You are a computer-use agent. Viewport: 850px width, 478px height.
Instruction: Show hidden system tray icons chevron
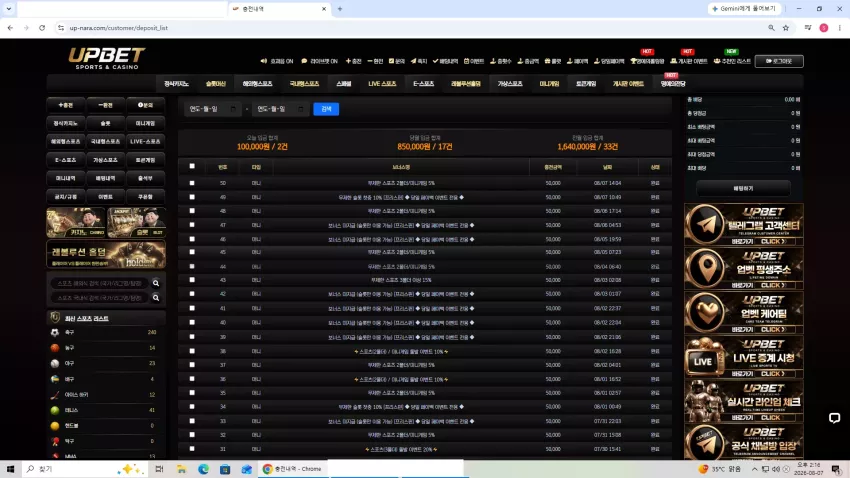click(x=754, y=469)
